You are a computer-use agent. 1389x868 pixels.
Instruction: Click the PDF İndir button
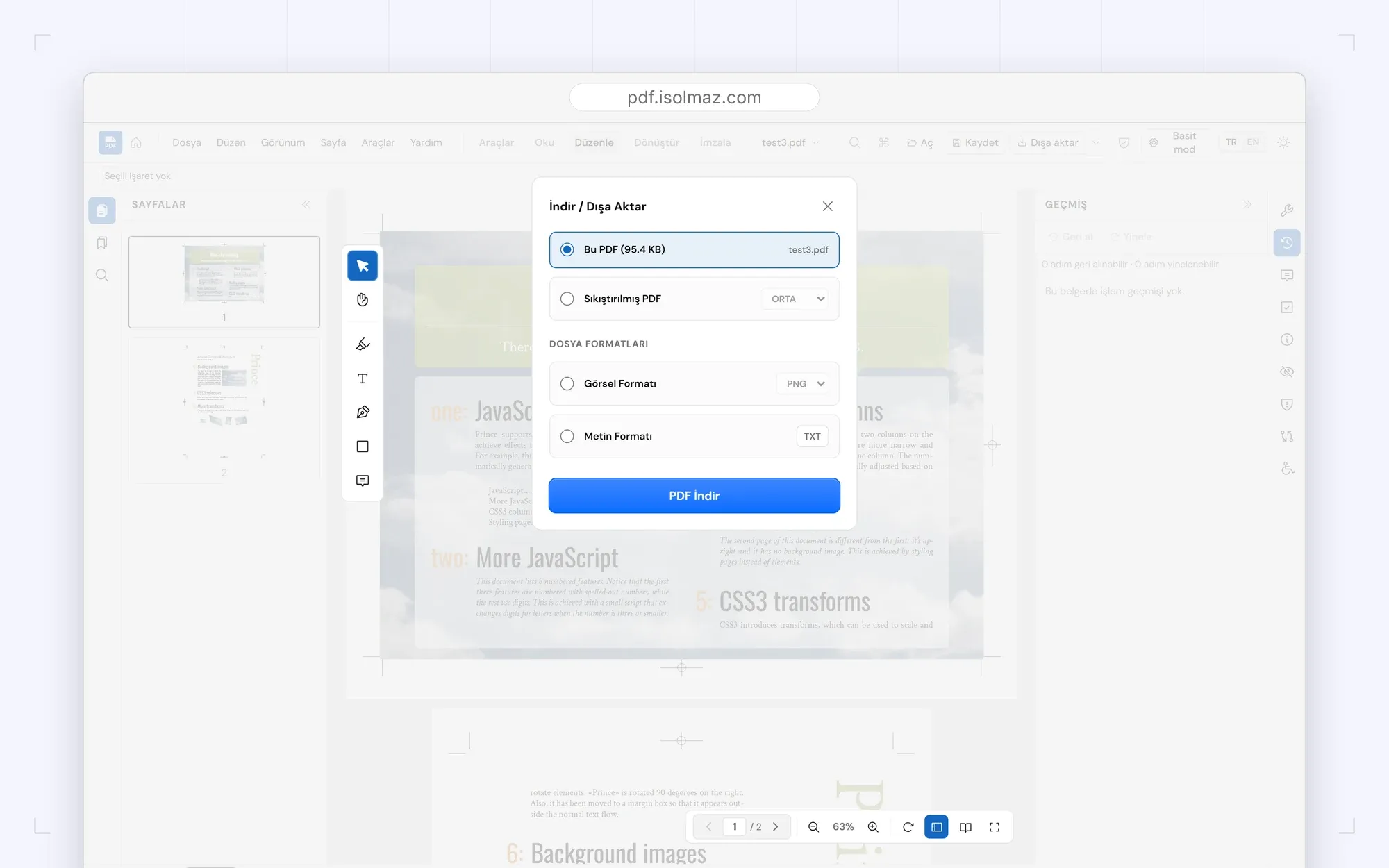[694, 496]
